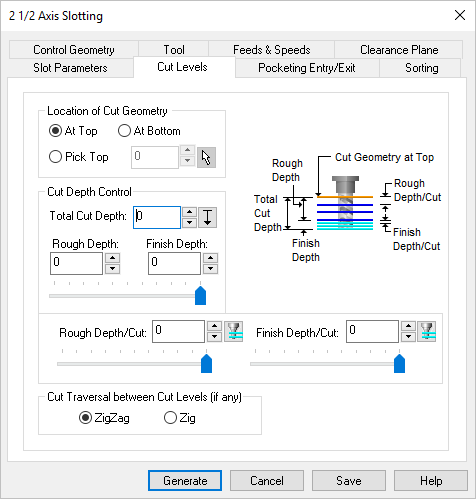The image size is (476, 499).
Task: Switch to the Tool tab
Action: [x=174, y=50]
